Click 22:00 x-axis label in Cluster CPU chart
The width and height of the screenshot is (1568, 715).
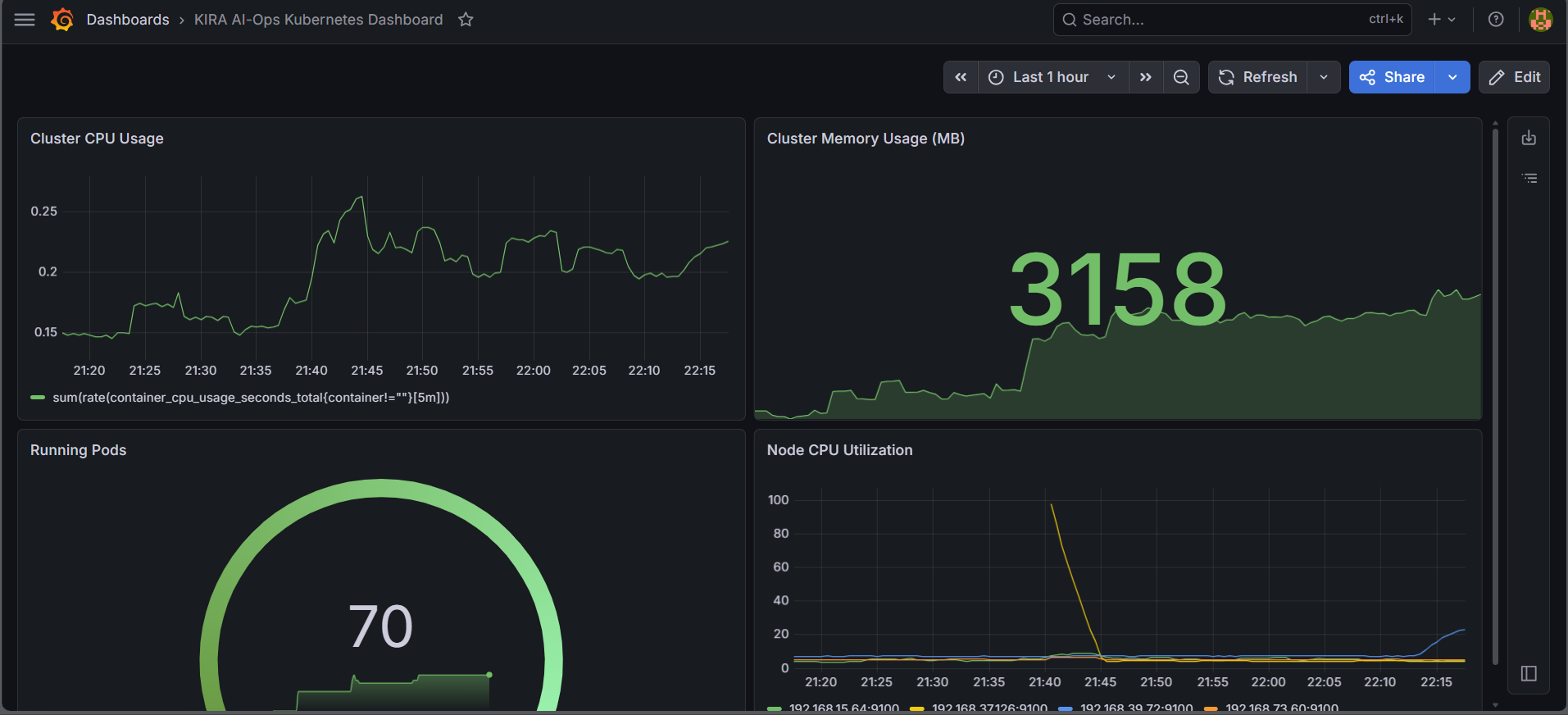[534, 371]
